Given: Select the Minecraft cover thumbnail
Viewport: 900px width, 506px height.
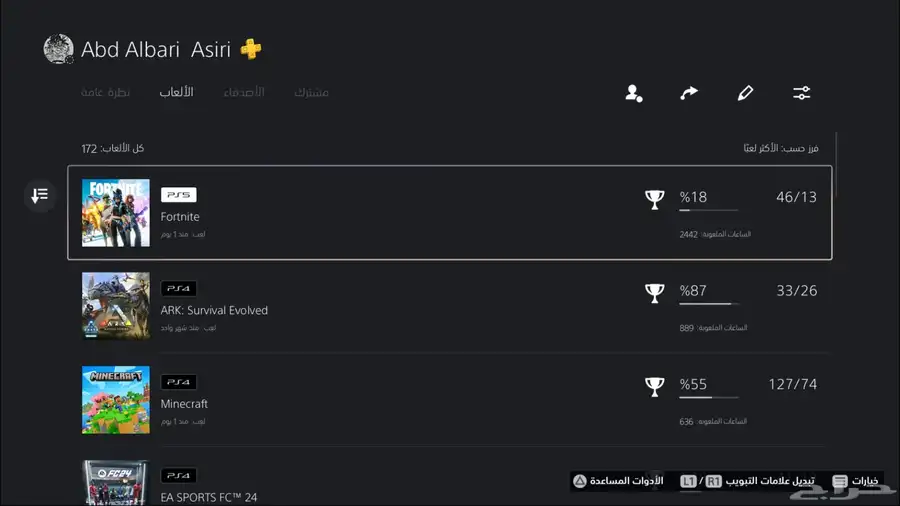Looking at the screenshot, I should click(x=115, y=400).
